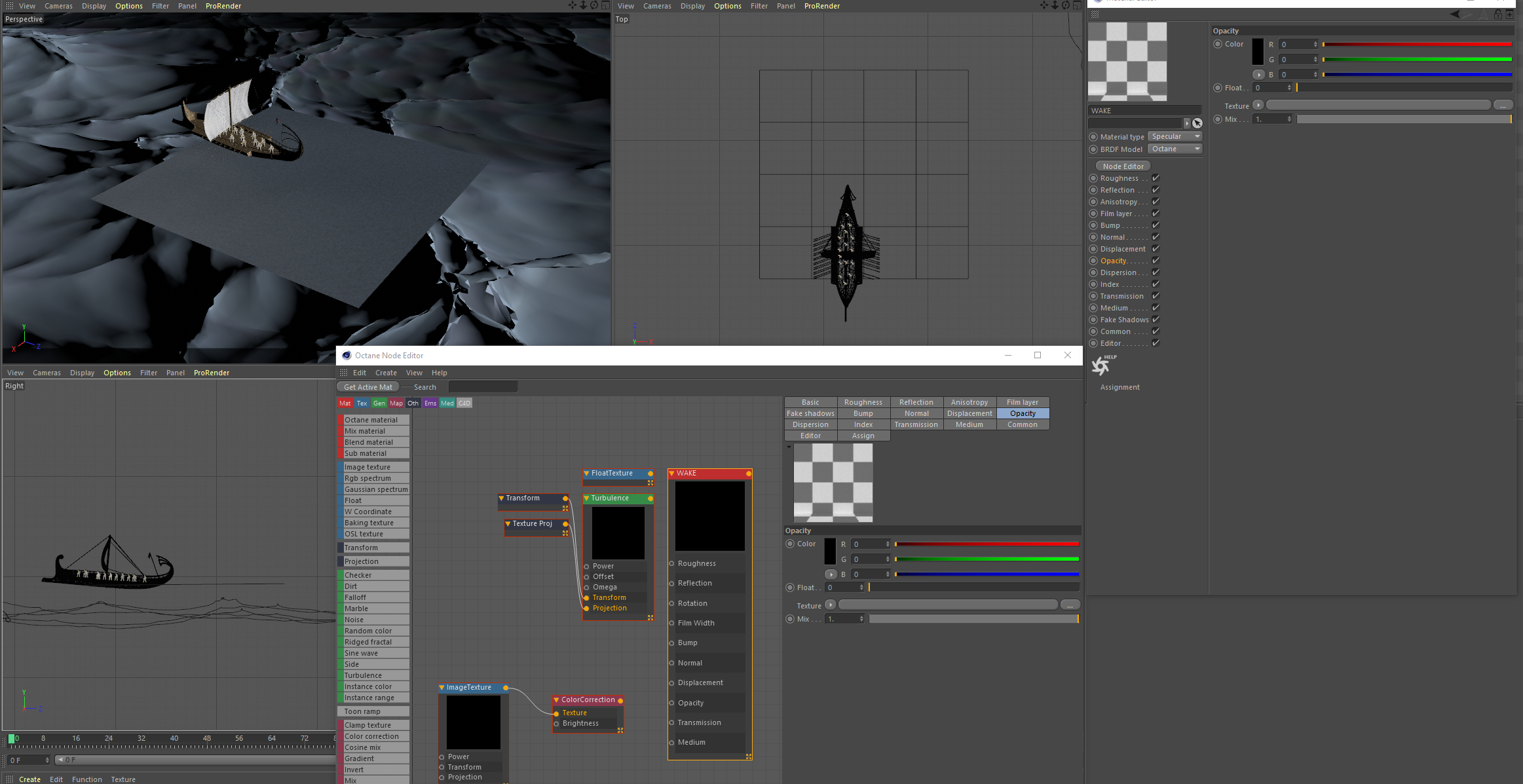Click the back arrow in Material Editor toolbar

(1456, 14)
